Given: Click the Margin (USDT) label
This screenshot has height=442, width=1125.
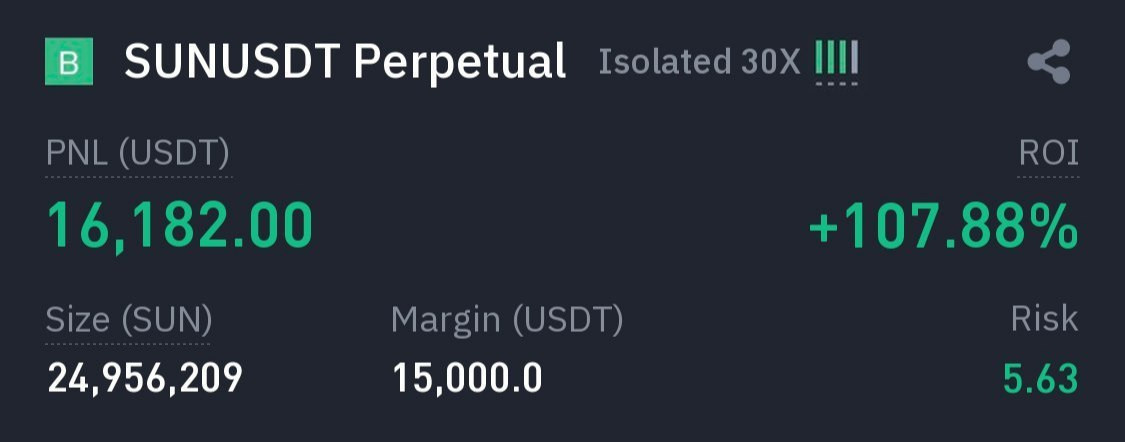Looking at the screenshot, I should click(507, 320).
